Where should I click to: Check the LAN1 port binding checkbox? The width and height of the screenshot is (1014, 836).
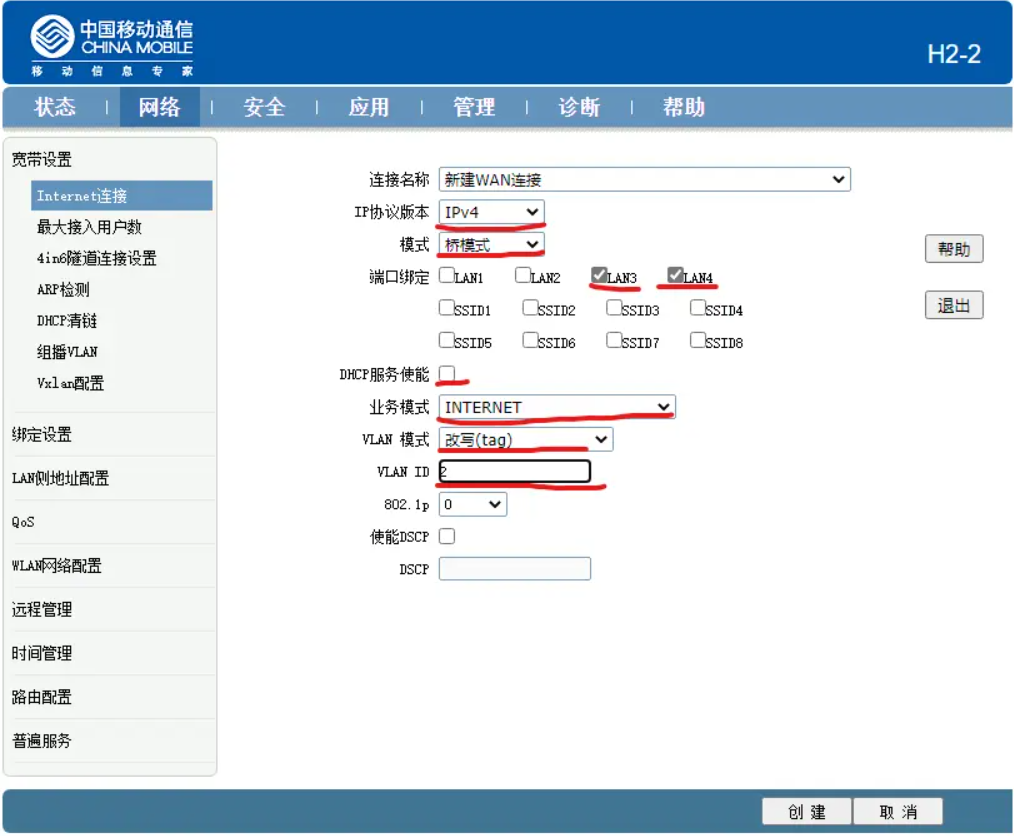[x=446, y=276]
